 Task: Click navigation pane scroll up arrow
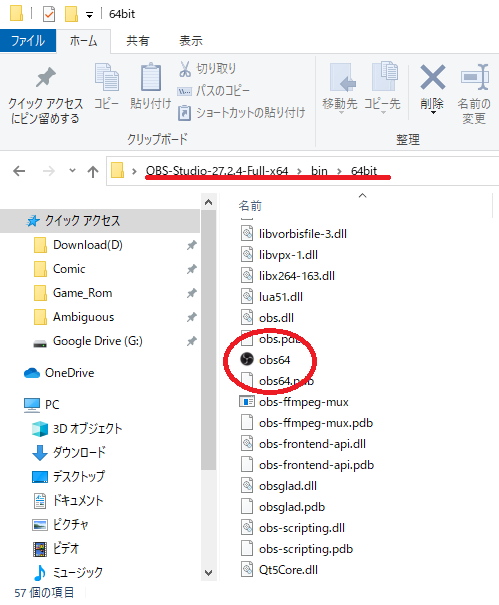click(x=208, y=202)
